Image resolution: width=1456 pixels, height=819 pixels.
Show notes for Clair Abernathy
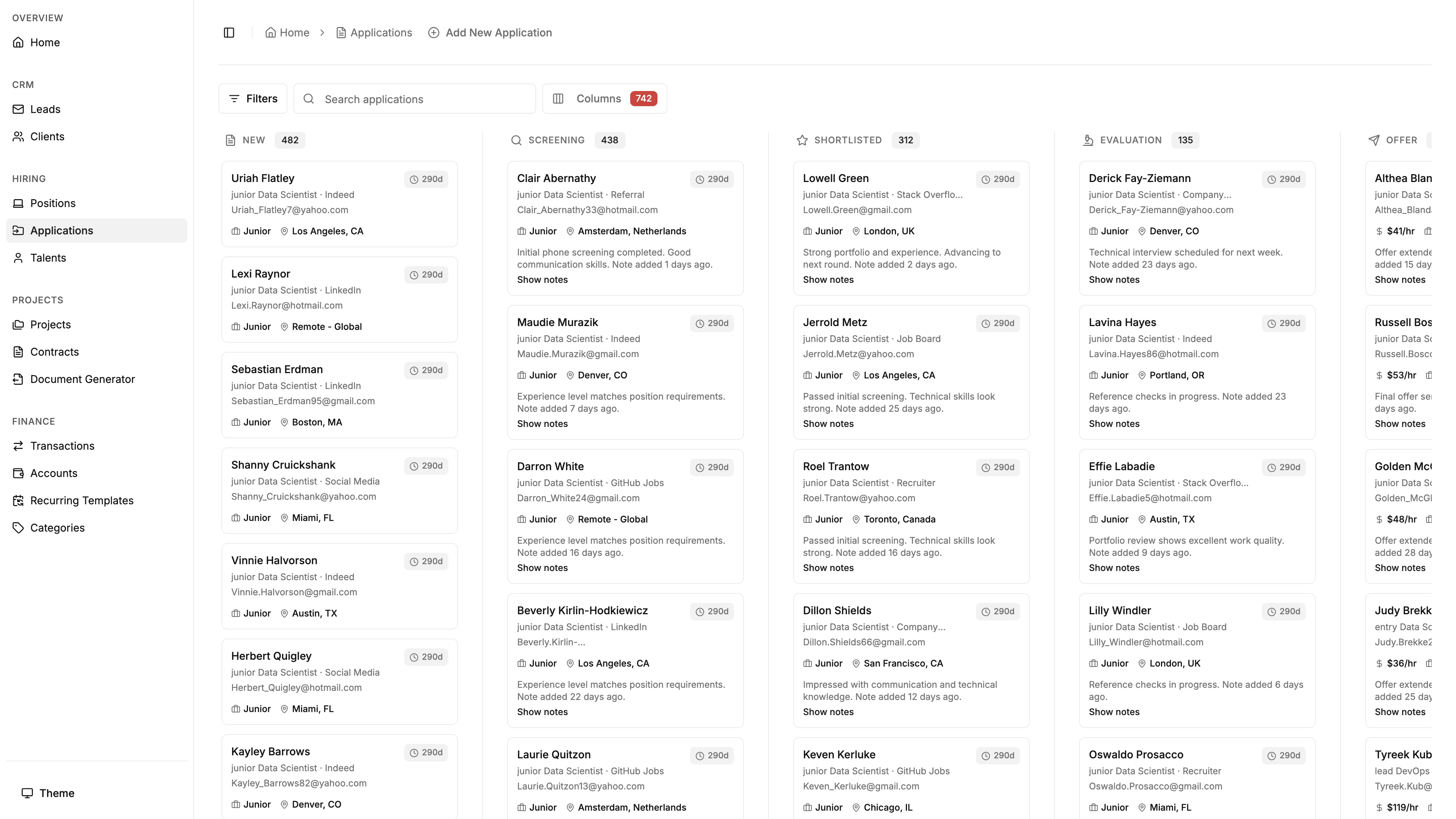click(543, 280)
